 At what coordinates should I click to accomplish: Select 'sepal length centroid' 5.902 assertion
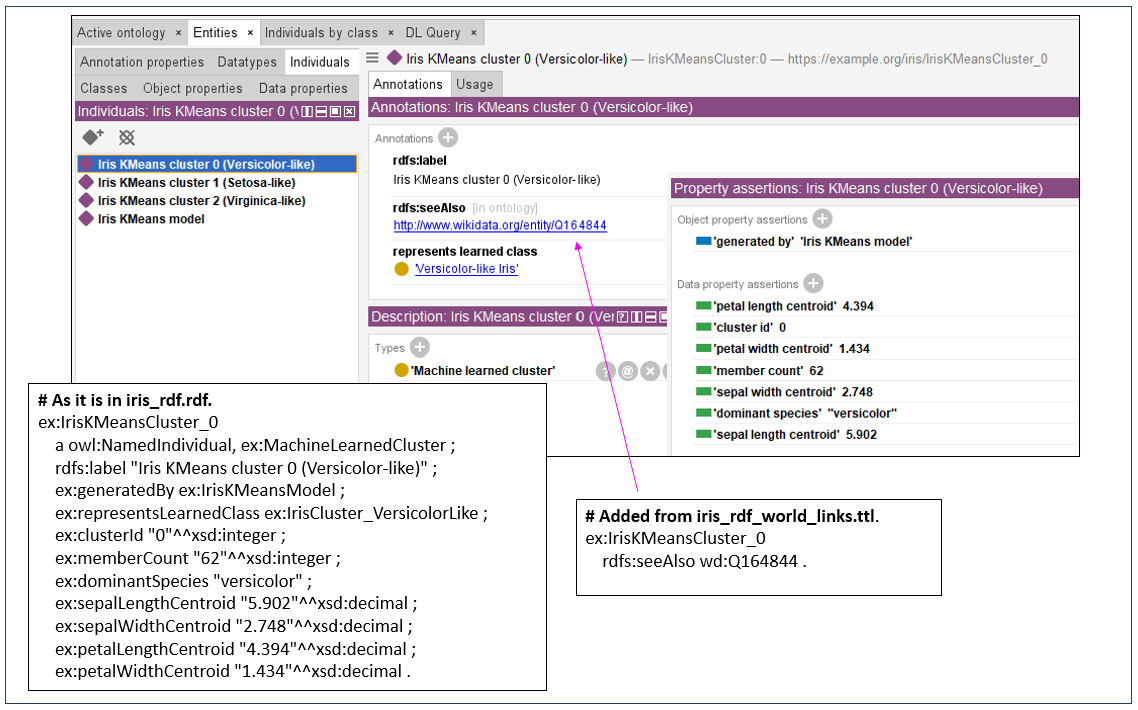[795, 435]
